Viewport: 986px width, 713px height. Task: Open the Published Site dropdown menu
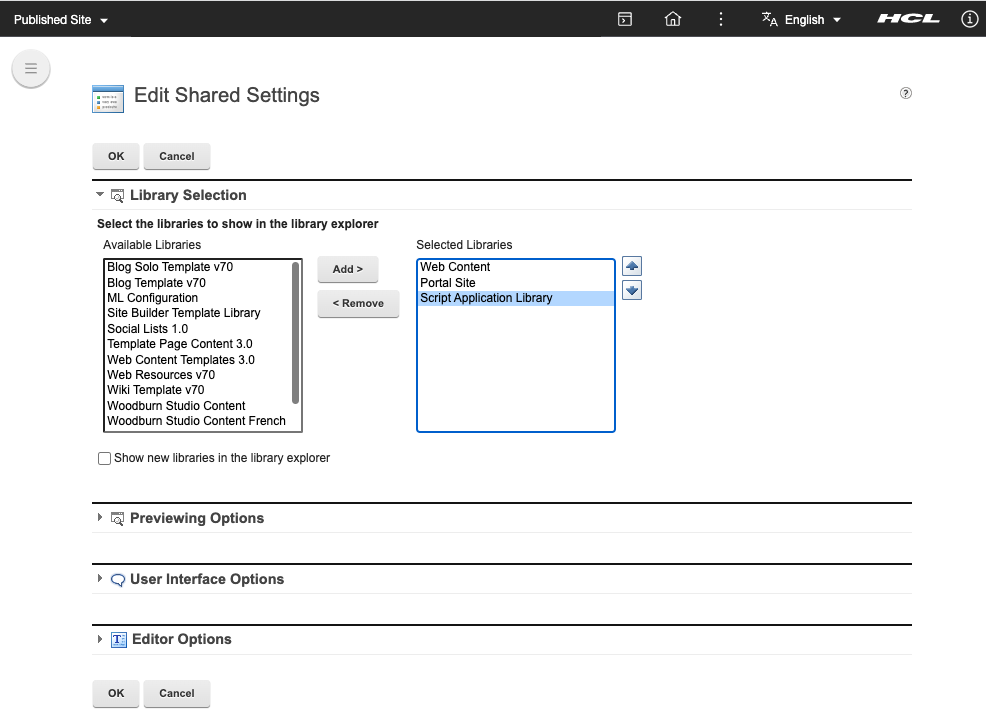(x=60, y=18)
